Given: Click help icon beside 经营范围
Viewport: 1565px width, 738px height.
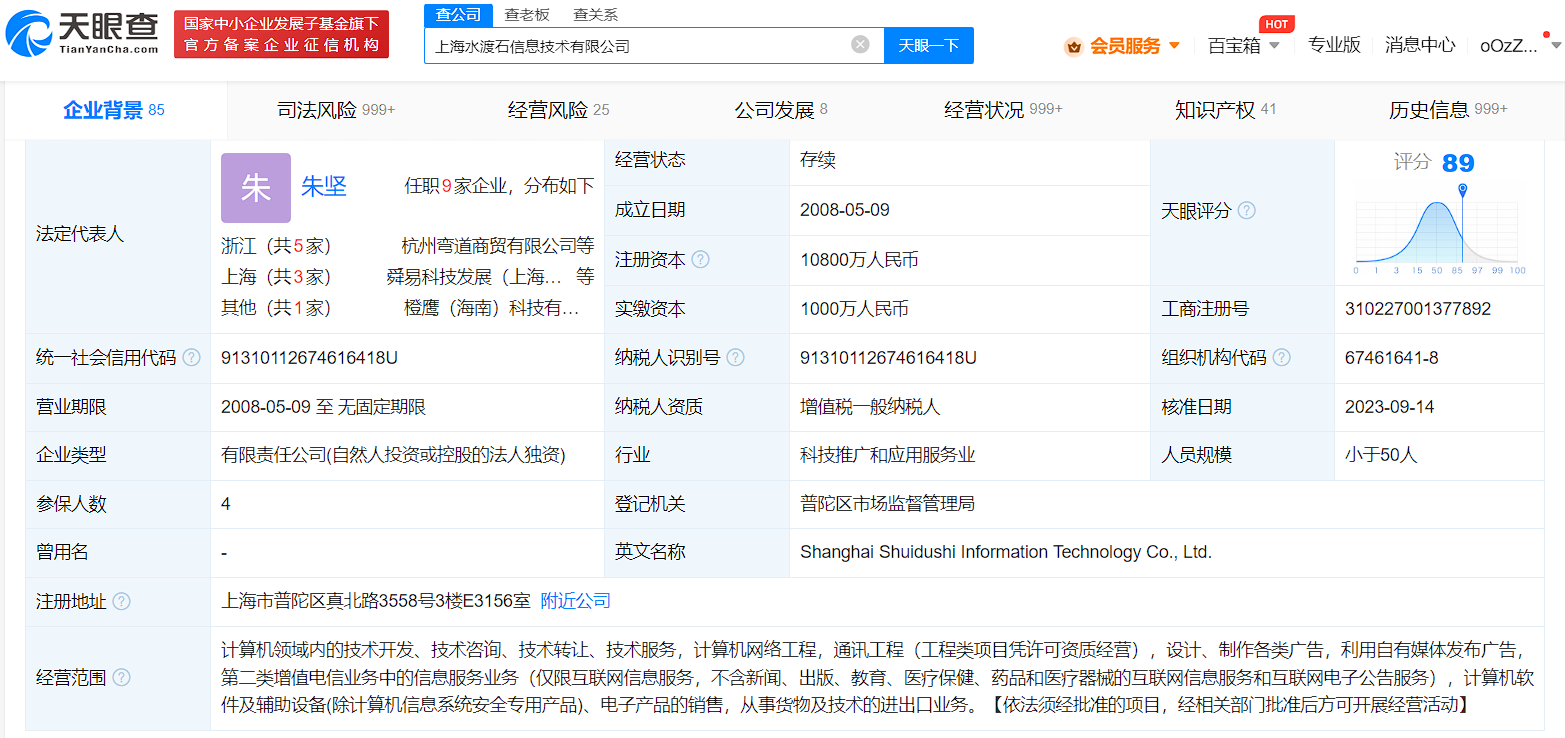Looking at the screenshot, I should pyautogui.click(x=121, y=678).
